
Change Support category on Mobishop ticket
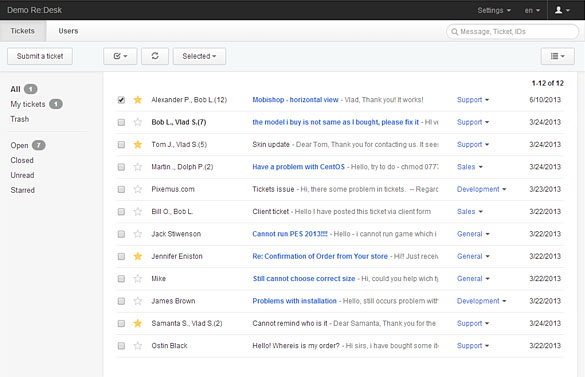pyautogui.click(x=473, y=100)
